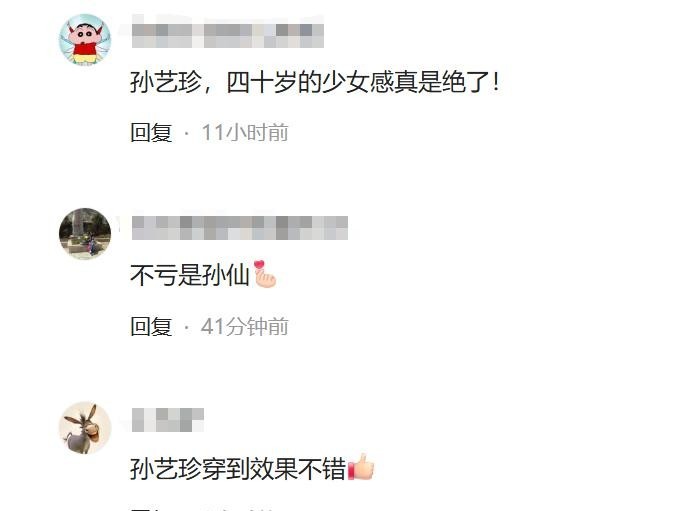698x511 pixels.
Task: Click 回复 under the 不亏是孙仙 comment
Action: point(151,326)
